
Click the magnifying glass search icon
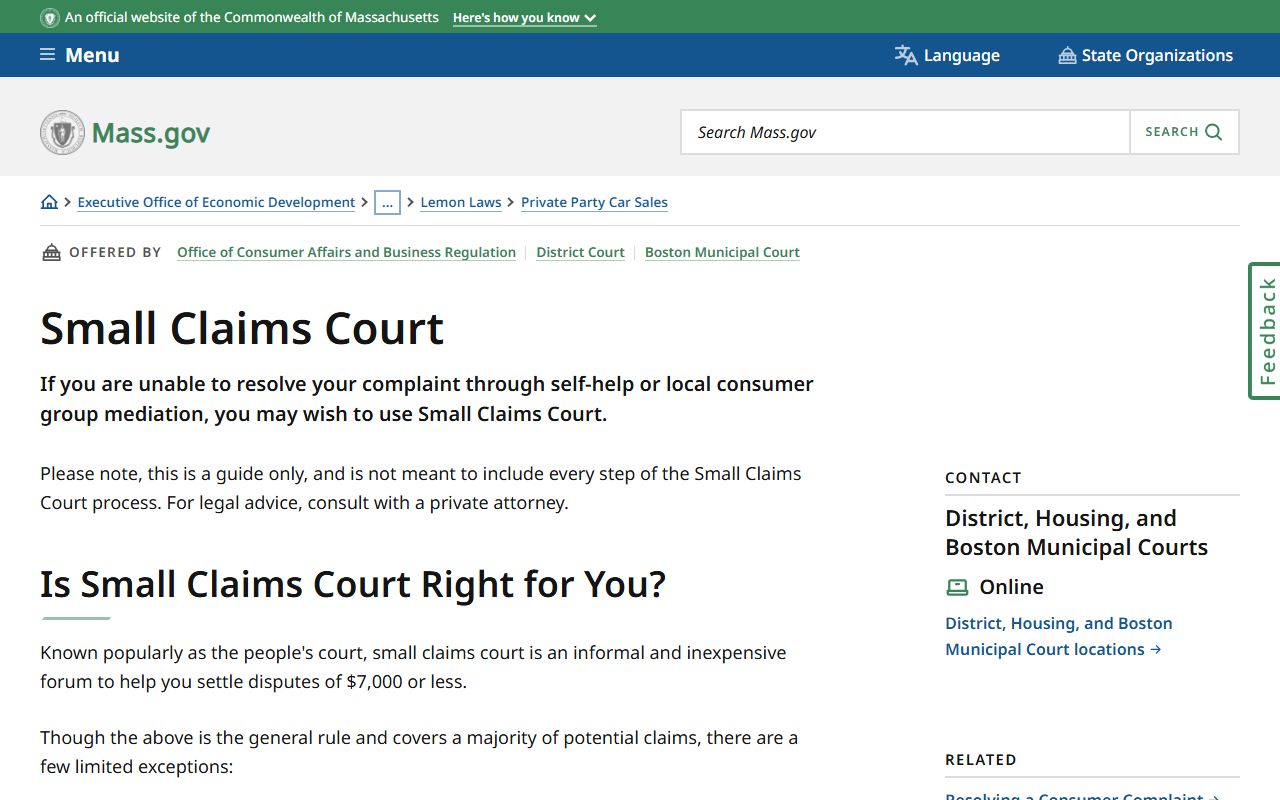[x=1214, y=132]
